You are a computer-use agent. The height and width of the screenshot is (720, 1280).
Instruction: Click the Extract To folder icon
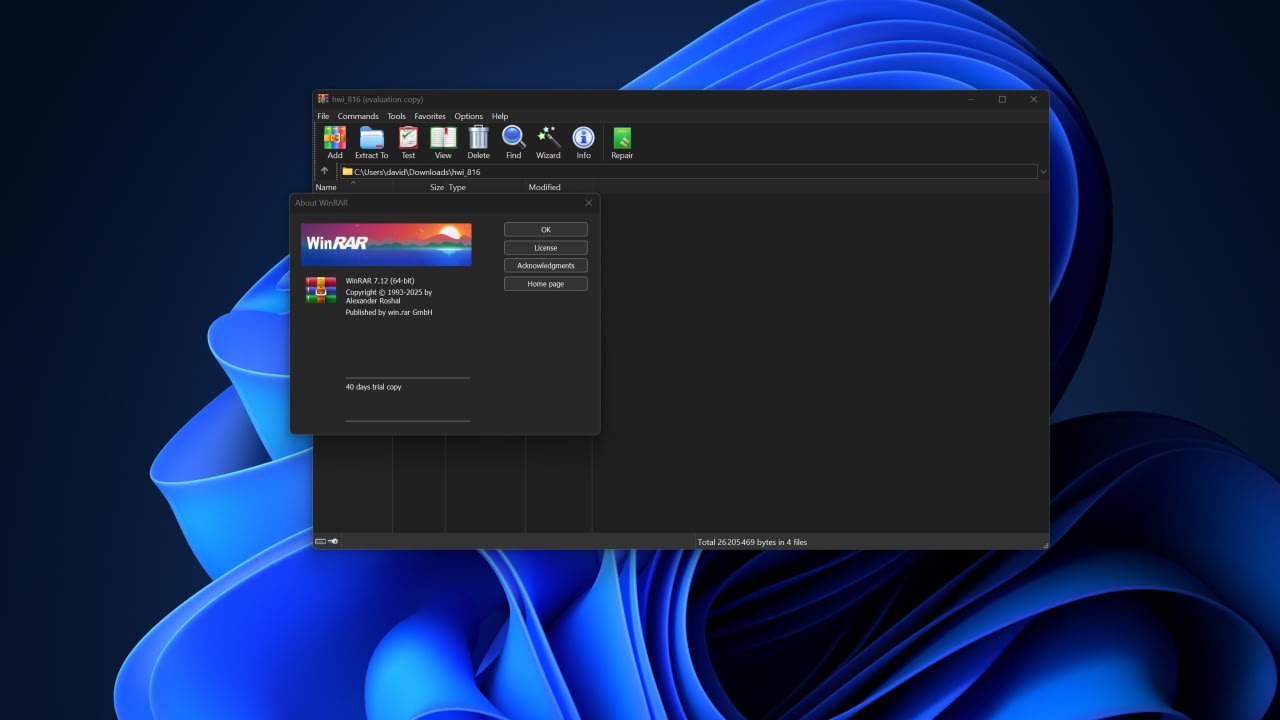(371, 139)
